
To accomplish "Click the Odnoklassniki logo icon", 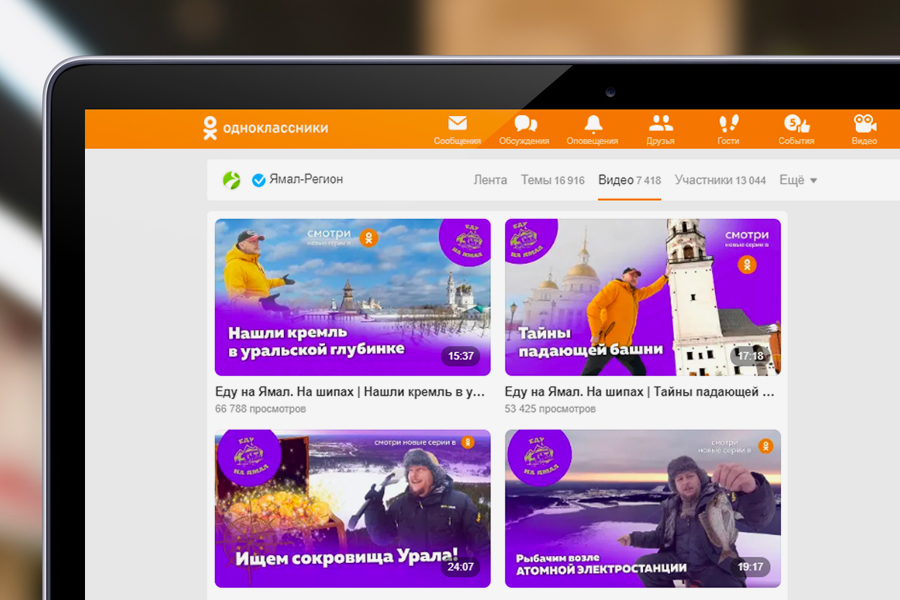I will pos(210,128).
